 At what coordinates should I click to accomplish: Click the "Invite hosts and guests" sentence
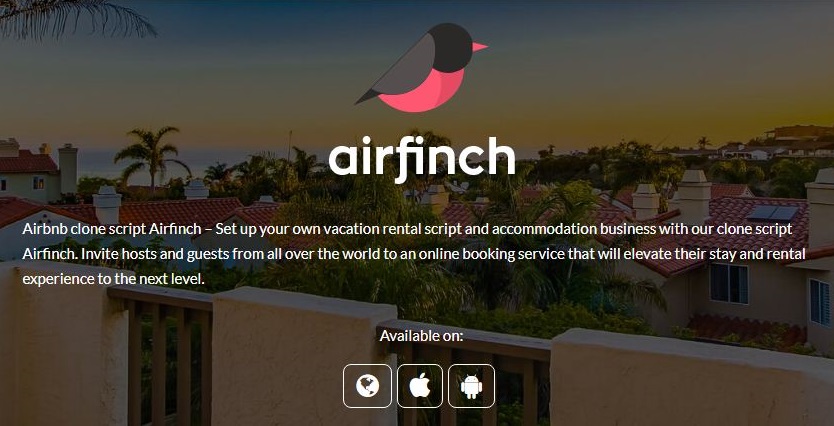147,254
